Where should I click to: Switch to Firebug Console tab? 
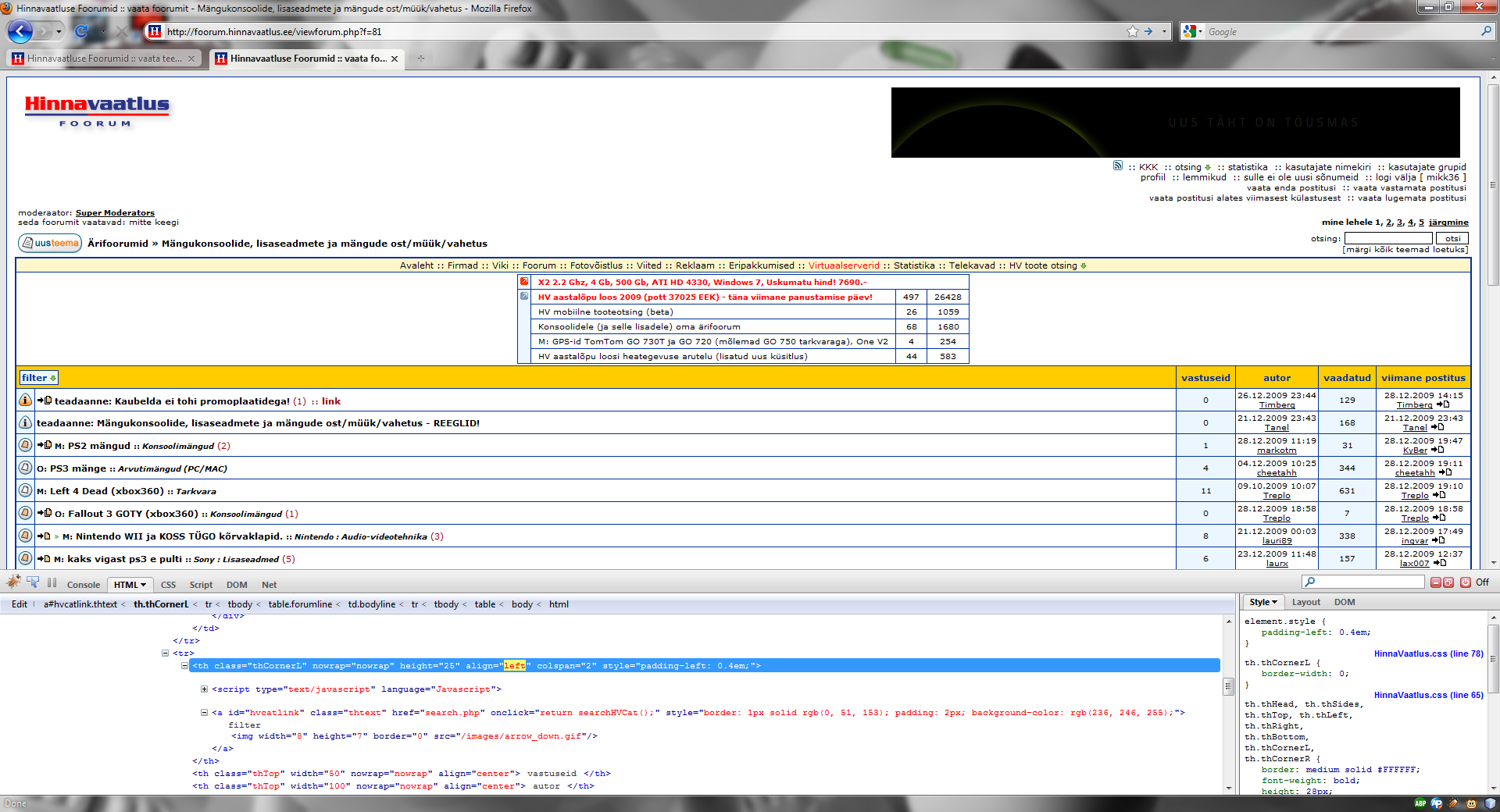coord(84,585)
